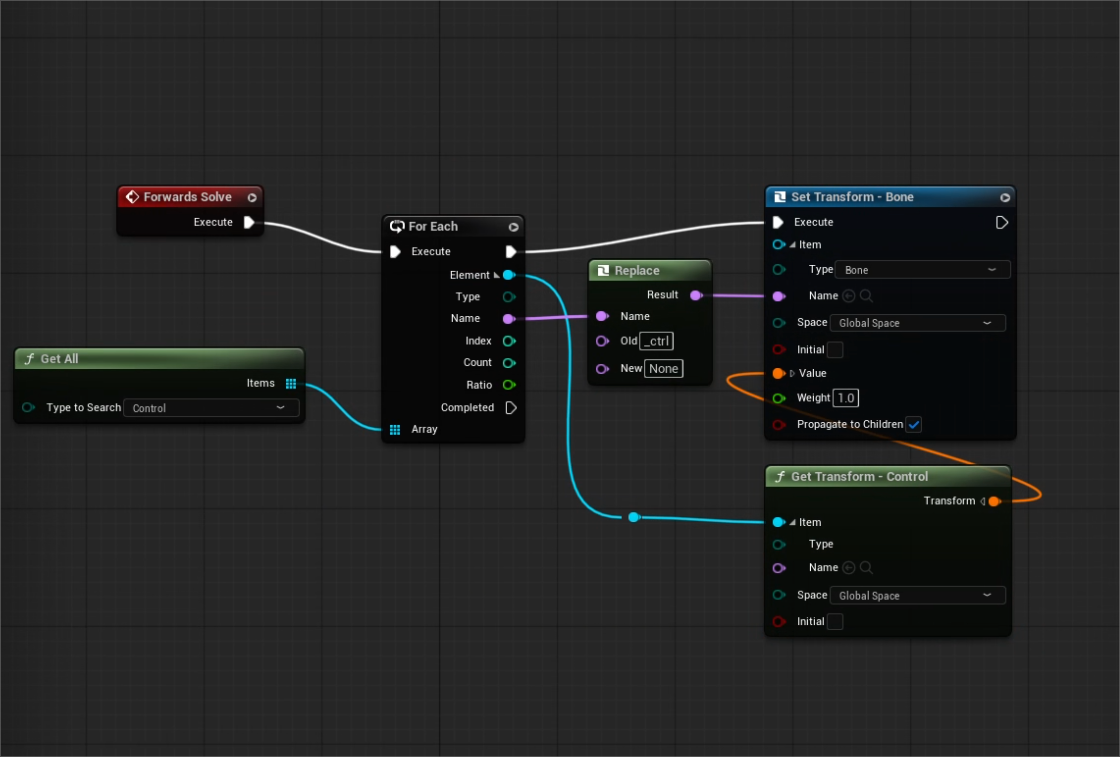Click the Set Transform Type pin

(x=779, y=269)
